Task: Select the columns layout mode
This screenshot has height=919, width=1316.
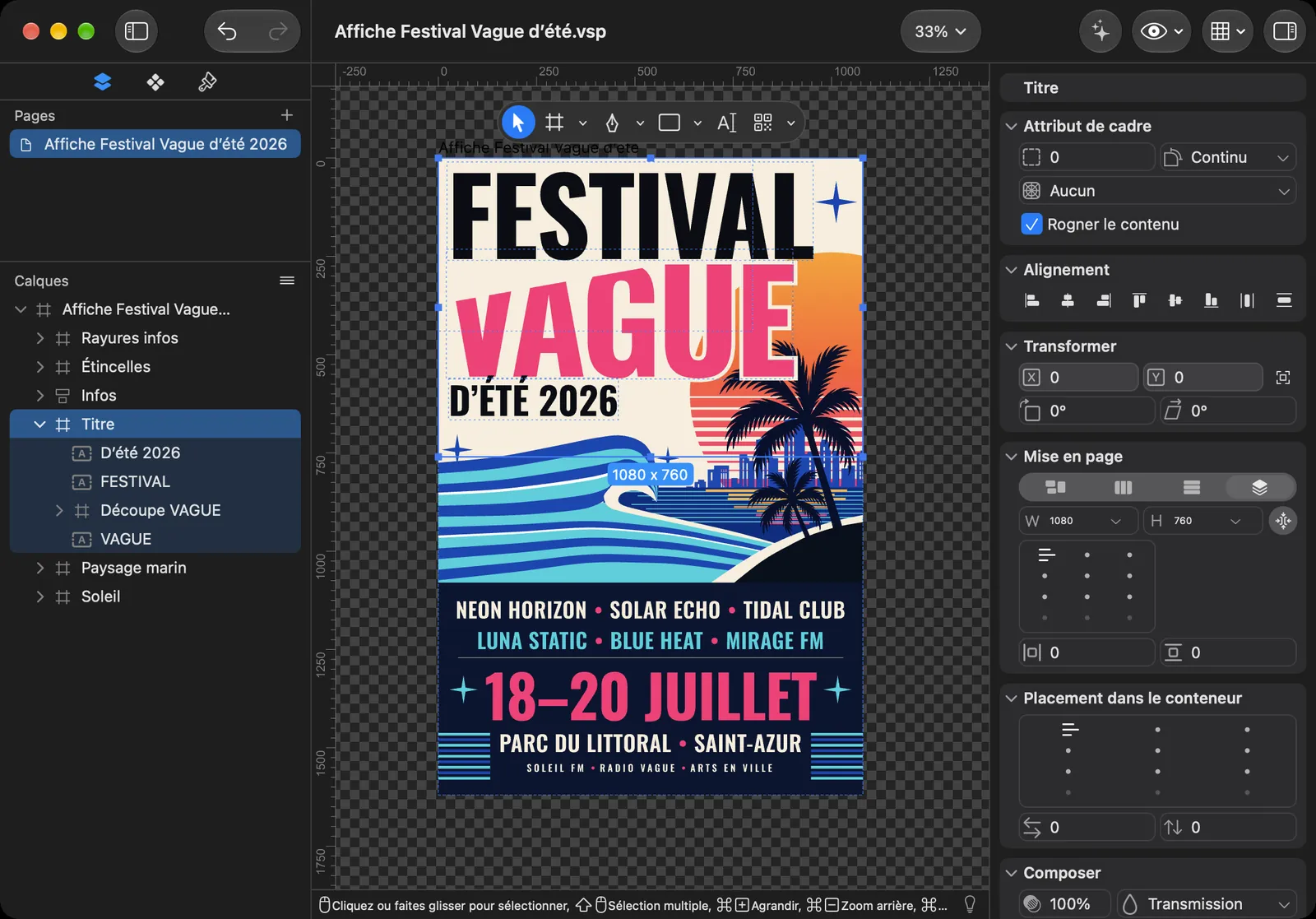Action: pyautogui.click(x=1123, y=488)
